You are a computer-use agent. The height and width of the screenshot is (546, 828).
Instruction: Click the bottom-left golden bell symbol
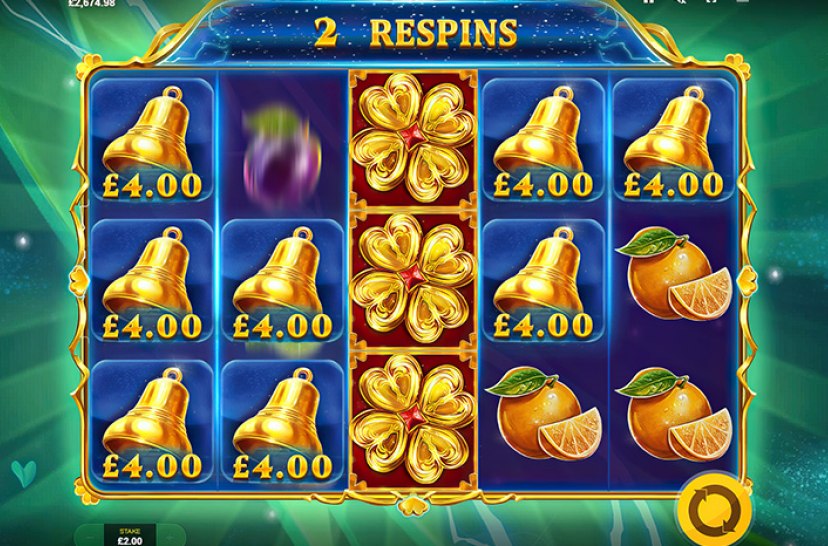coord(152,421)
